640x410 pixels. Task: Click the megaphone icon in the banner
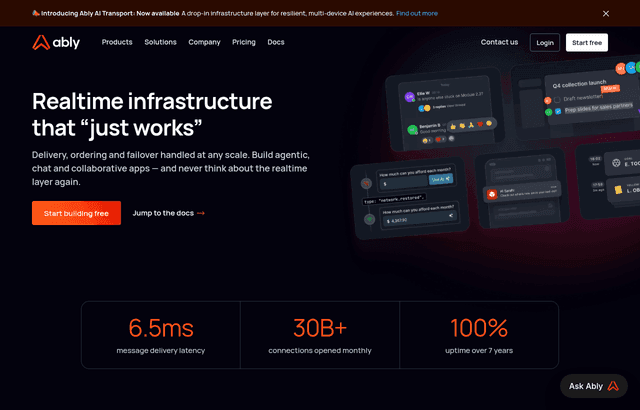pyautogui.click(x=36, y=13)
